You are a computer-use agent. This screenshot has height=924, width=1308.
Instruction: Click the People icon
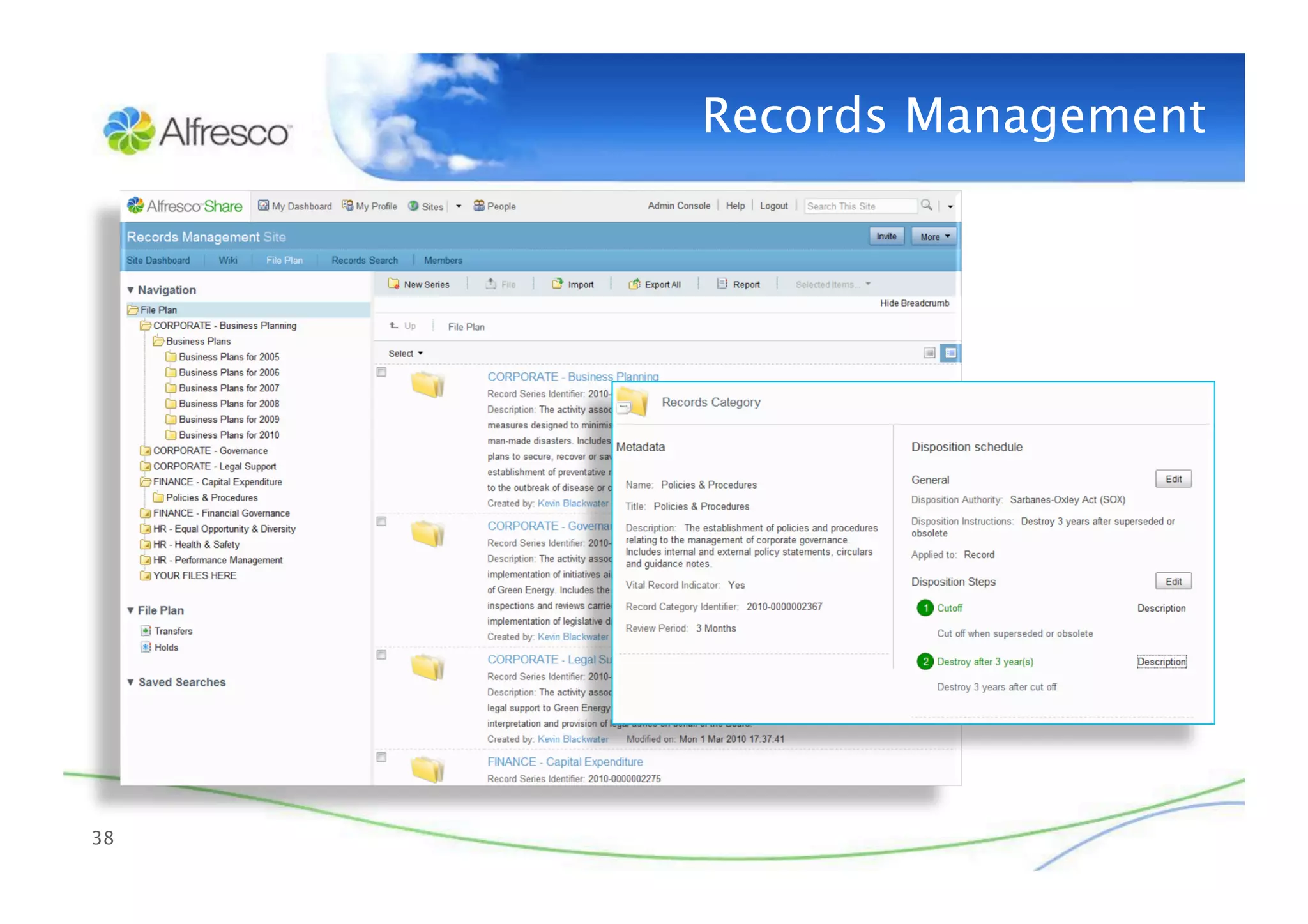click(478, 206)
